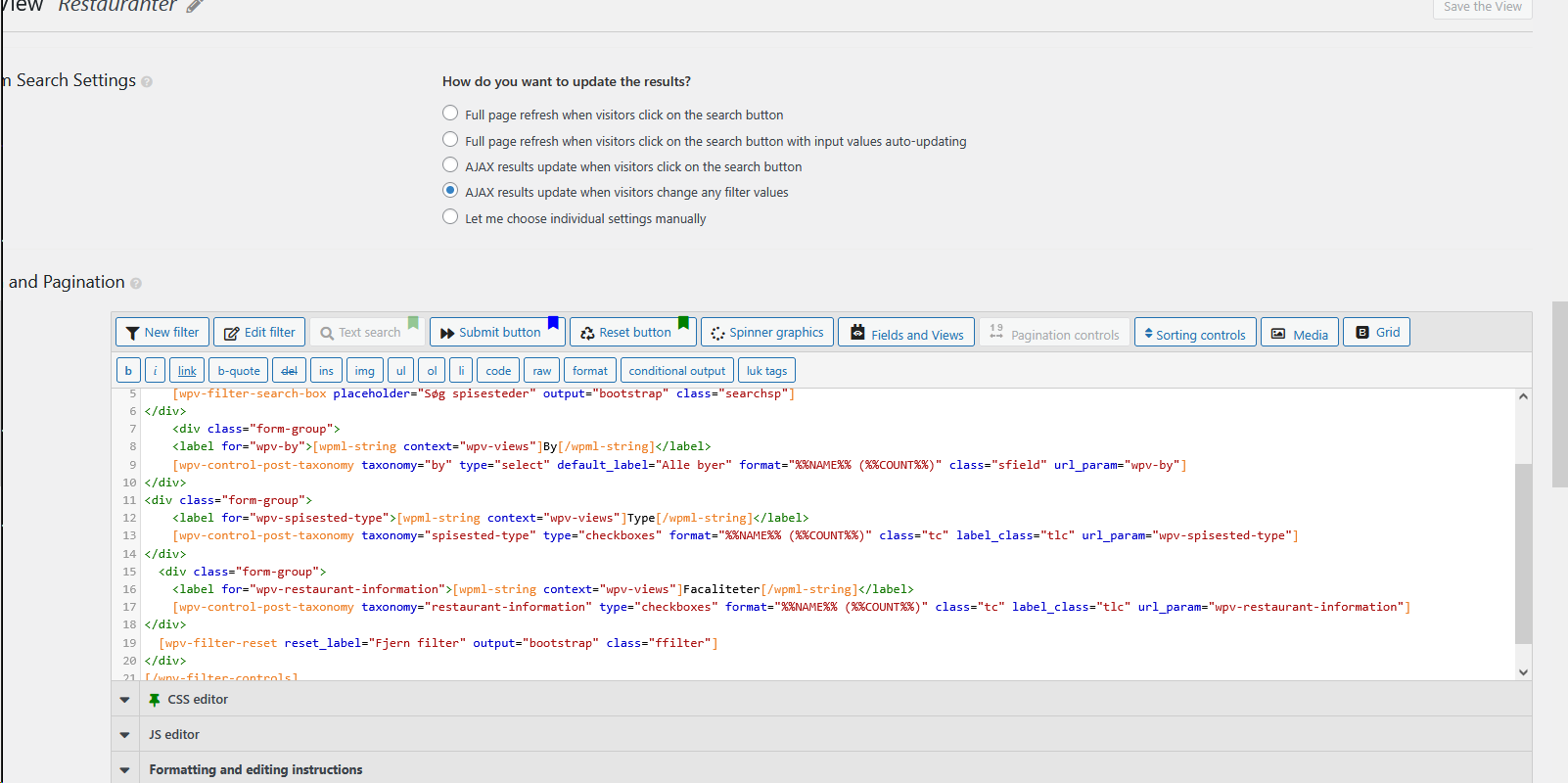Insert b-quote tag in editor
The width and height of the screenshot is (1568, 783).
(x=239, y=371)
